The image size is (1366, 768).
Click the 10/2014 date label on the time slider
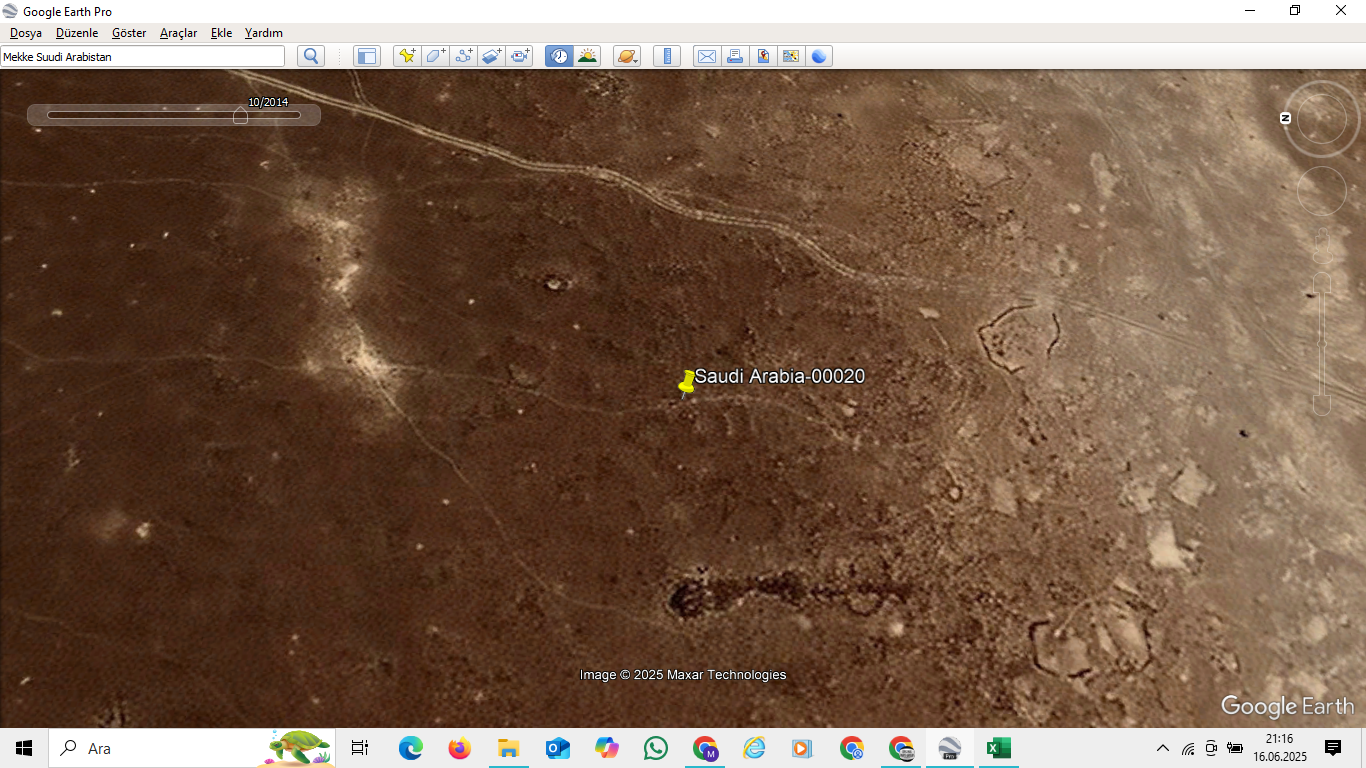(268, 102)
